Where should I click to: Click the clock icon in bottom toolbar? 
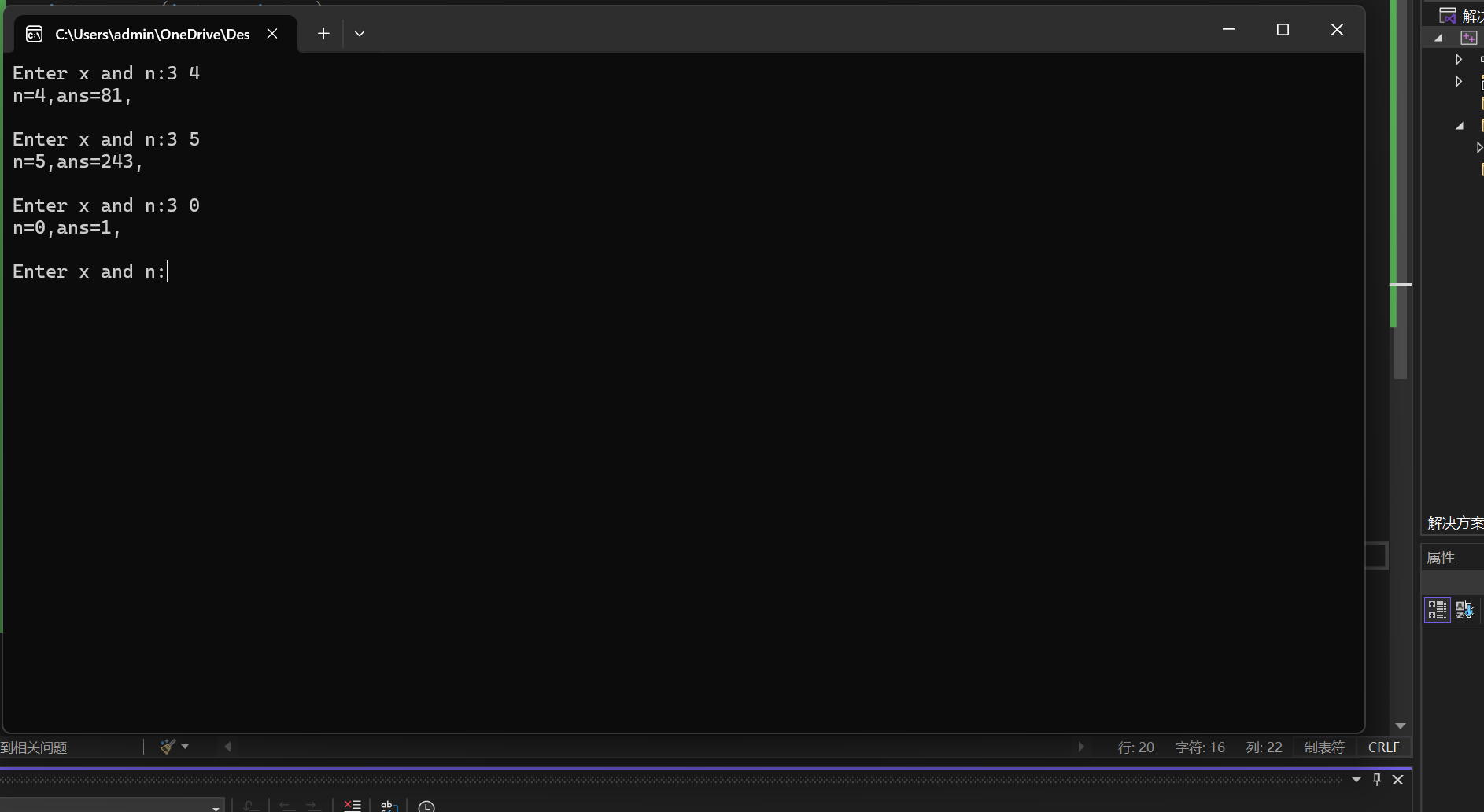coord(426,806)
